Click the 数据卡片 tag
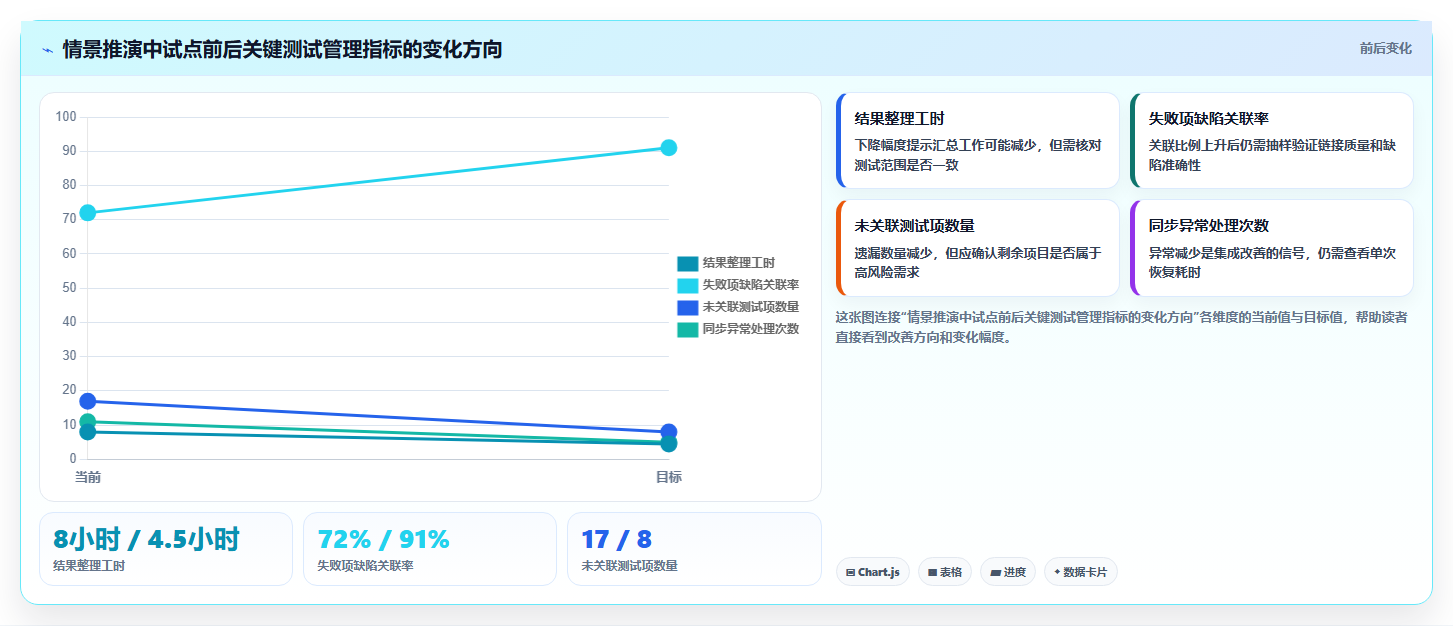The width and height of the screenshot is (1453, 626). tap(1080, 572)
